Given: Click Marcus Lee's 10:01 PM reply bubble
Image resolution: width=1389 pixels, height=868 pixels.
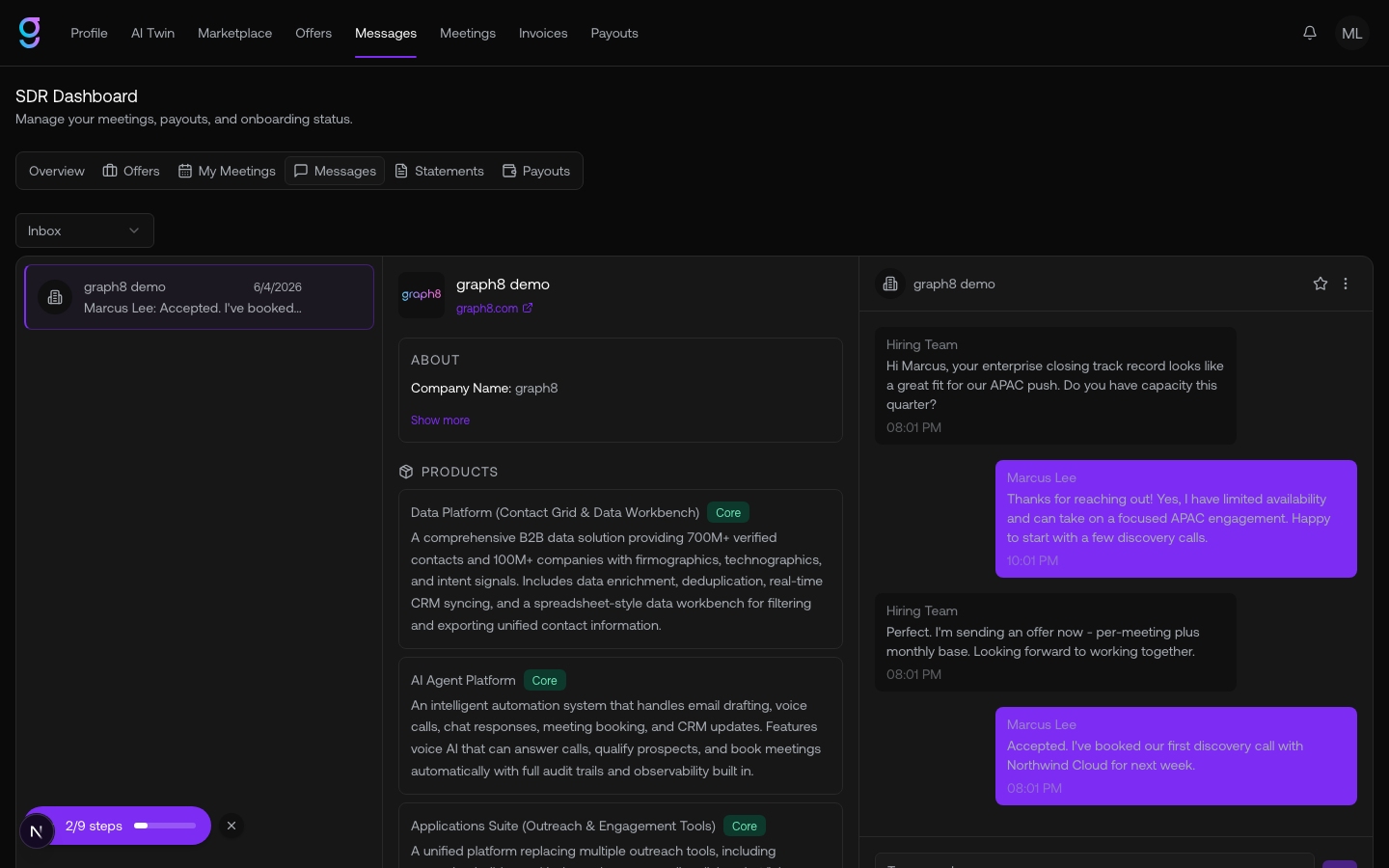Looking at the screenshot, I should (1176, 519).
